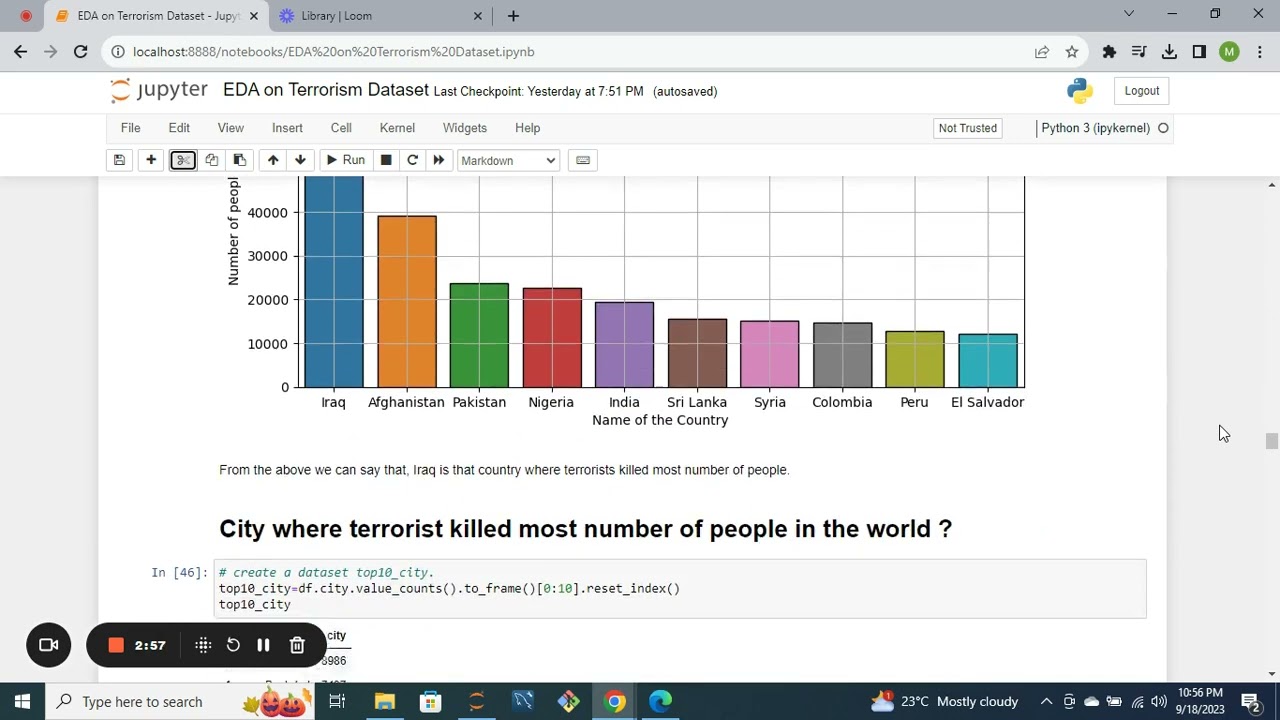Open the Insert menu
The width and height of the screenshot is (1280, 720).
(x=287, y=128)
